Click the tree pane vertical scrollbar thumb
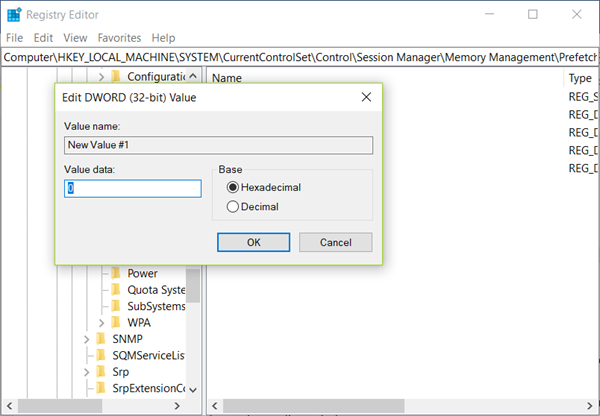 [x=193, y=285]
